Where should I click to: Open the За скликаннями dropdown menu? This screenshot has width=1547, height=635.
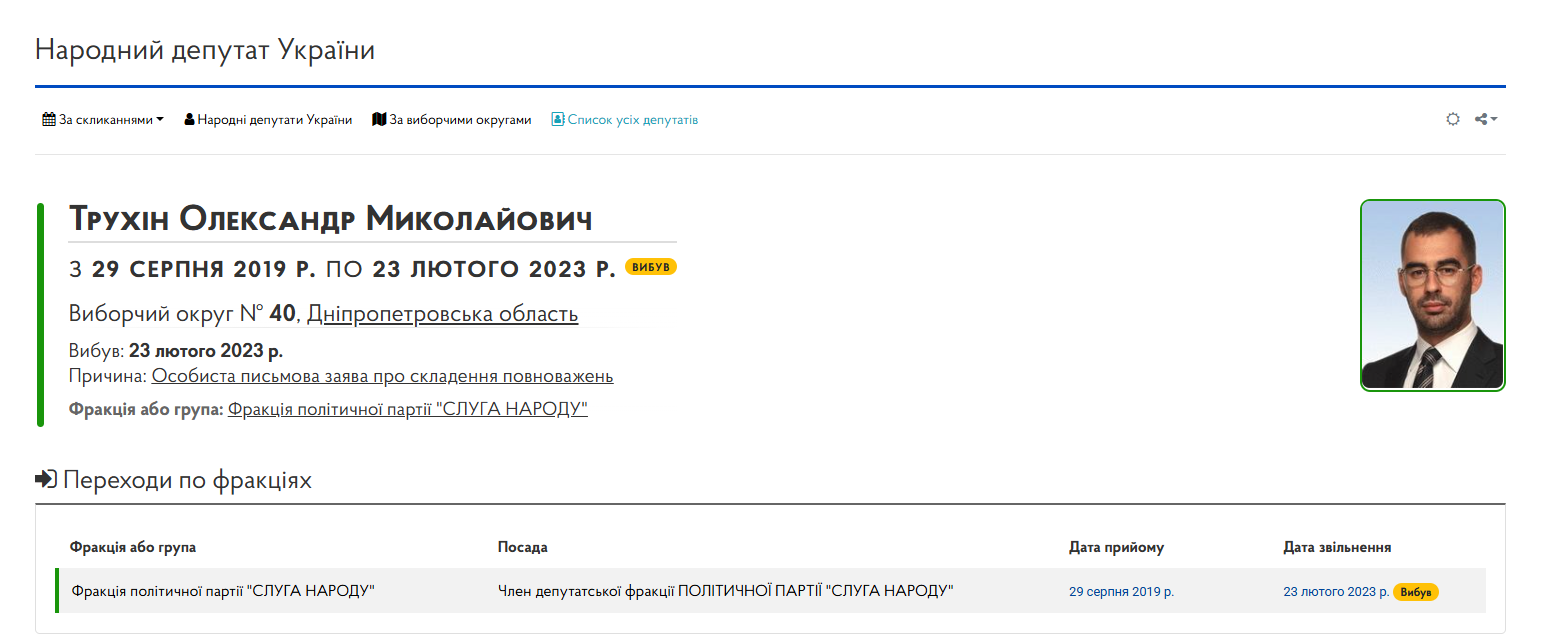point(103,120)
